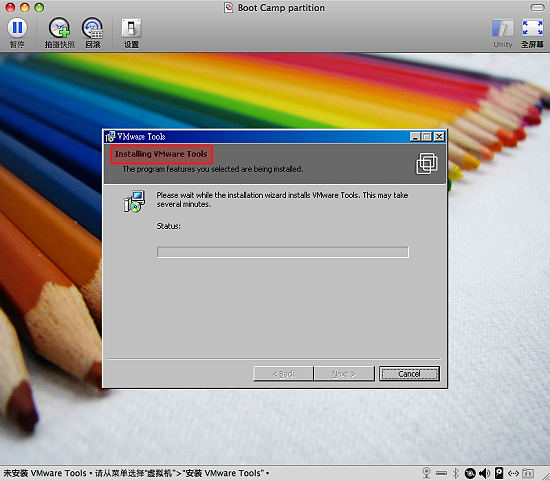The height and width of the screenshot is (481, 550).
Task: Click the green zoom button of Mac window
Action: 39,7
